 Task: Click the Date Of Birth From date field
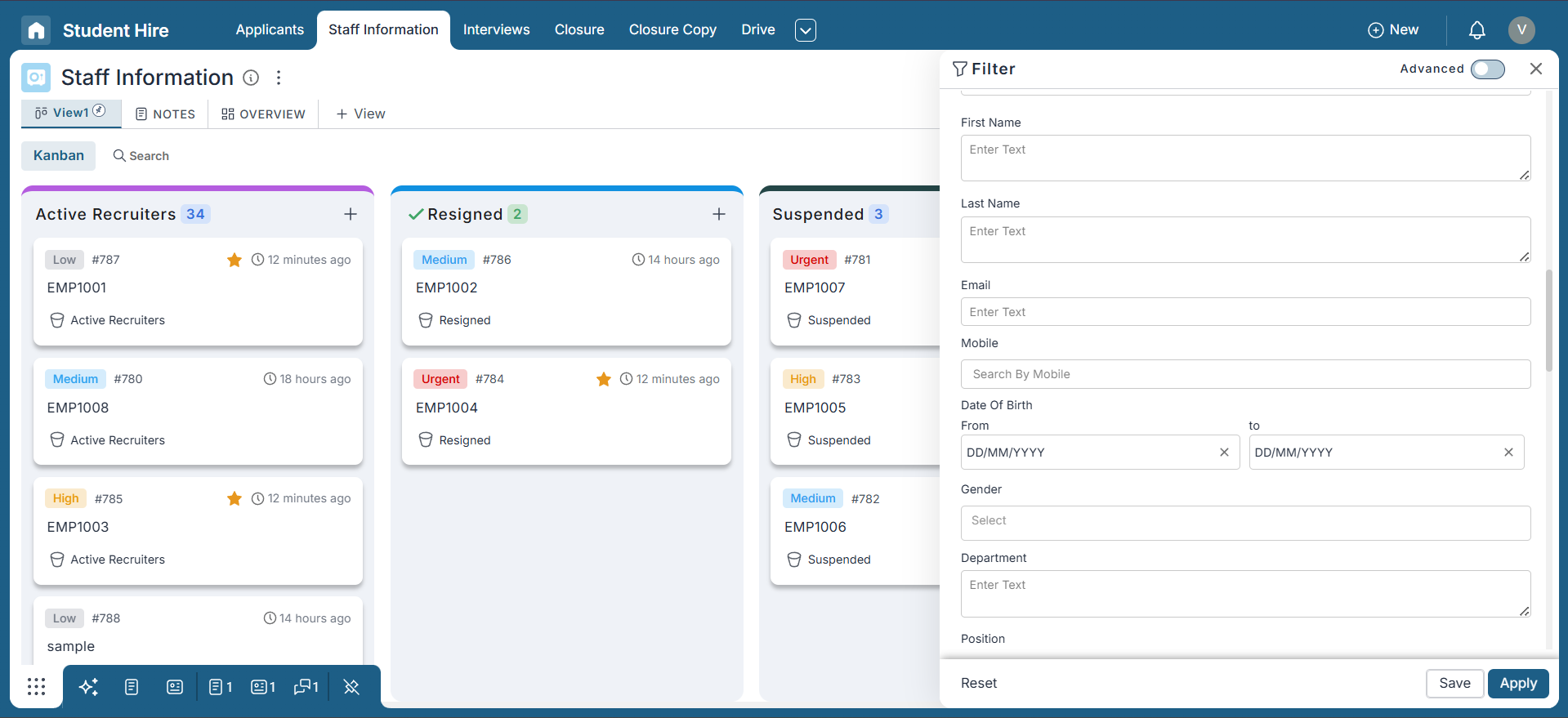1100,453
